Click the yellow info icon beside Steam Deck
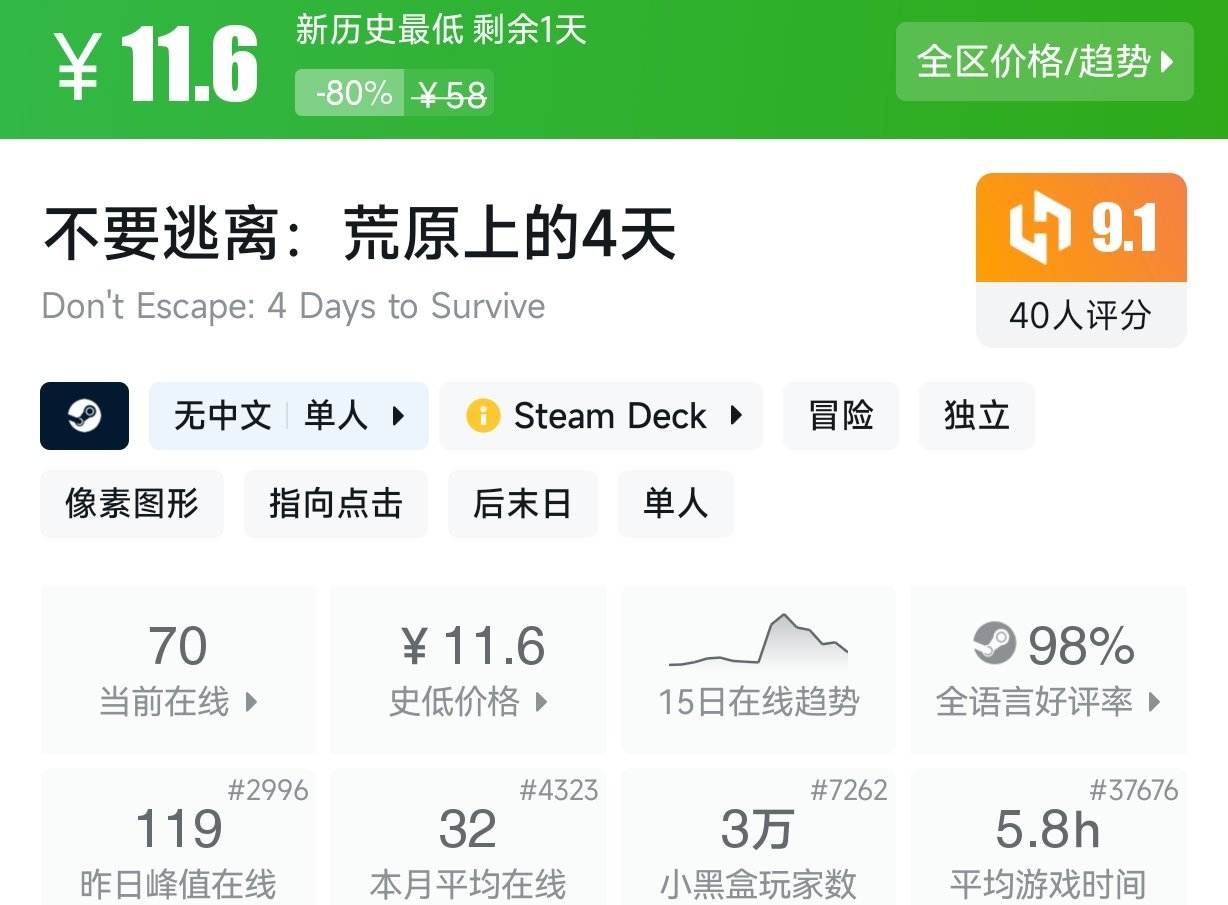 (483, 416)
